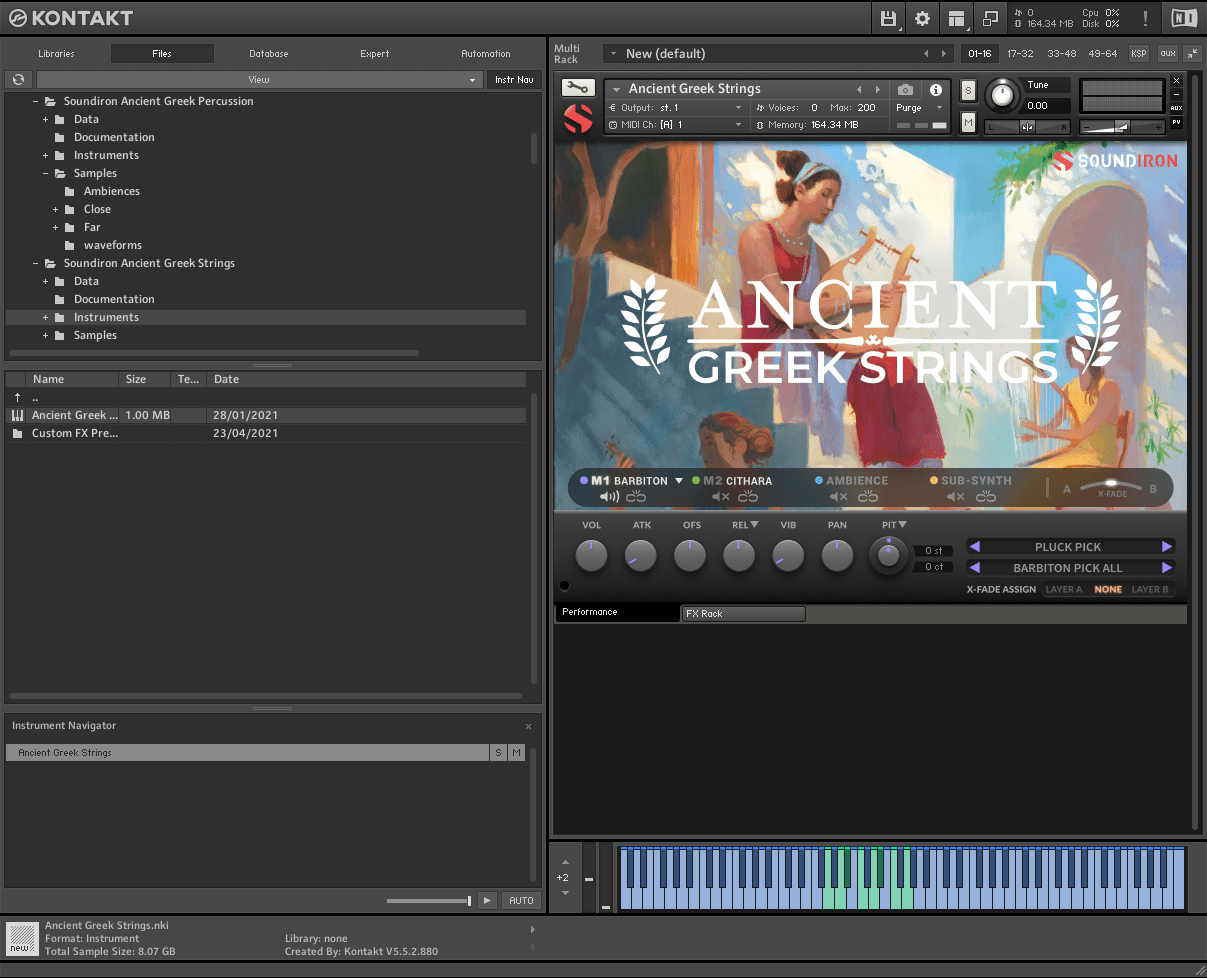Select the Custom FX Presets folder row
1207x978 pixels.
pos(266,433)
